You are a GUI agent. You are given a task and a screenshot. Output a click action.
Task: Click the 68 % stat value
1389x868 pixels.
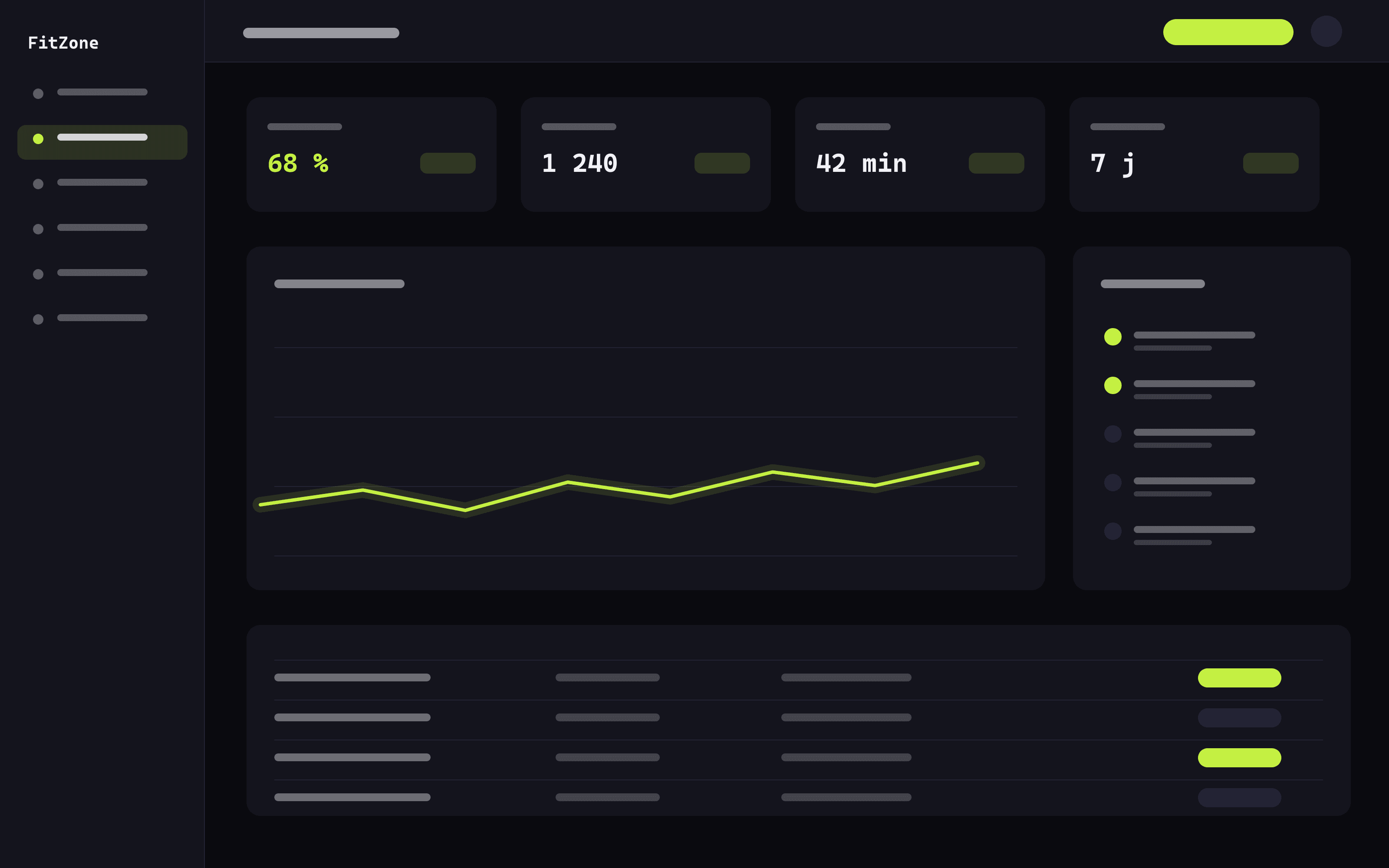[x=298, y=163]
